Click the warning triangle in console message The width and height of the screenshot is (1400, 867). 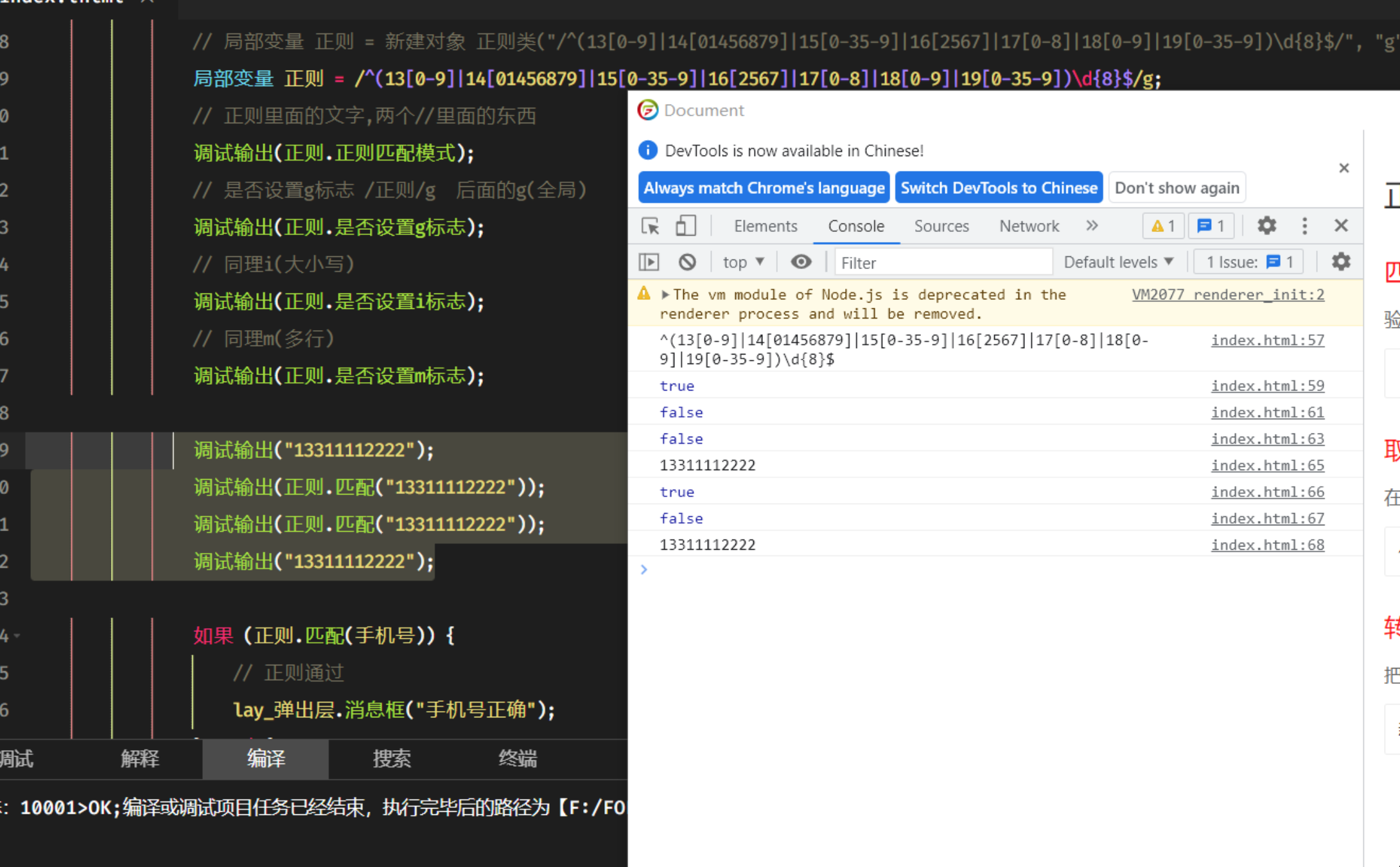644,293
